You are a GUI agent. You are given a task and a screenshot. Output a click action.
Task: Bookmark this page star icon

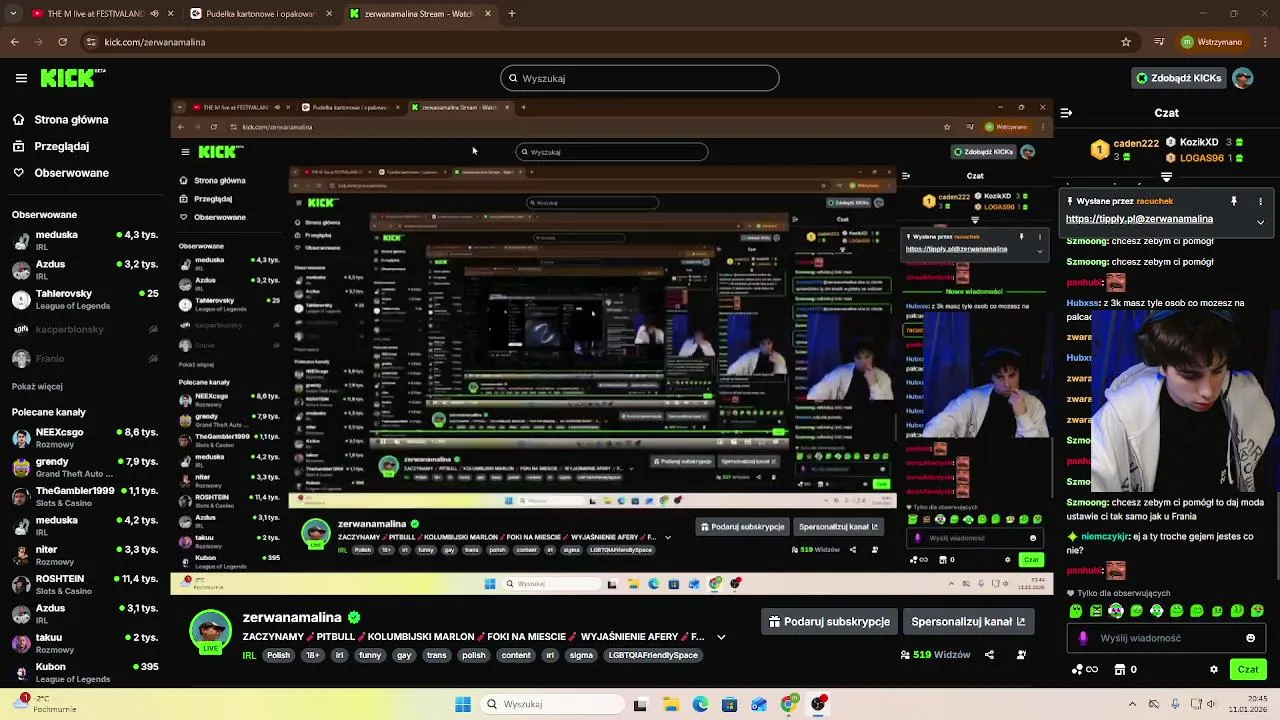1126,42
